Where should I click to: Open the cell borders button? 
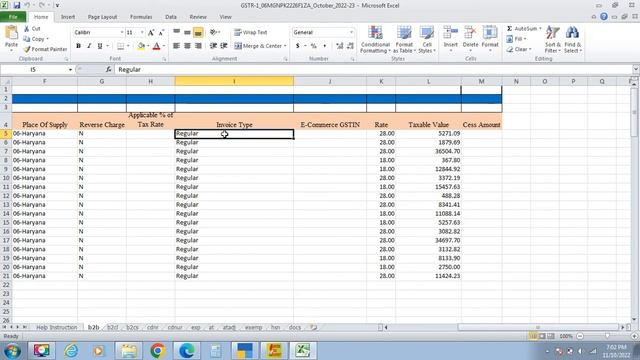120,46
